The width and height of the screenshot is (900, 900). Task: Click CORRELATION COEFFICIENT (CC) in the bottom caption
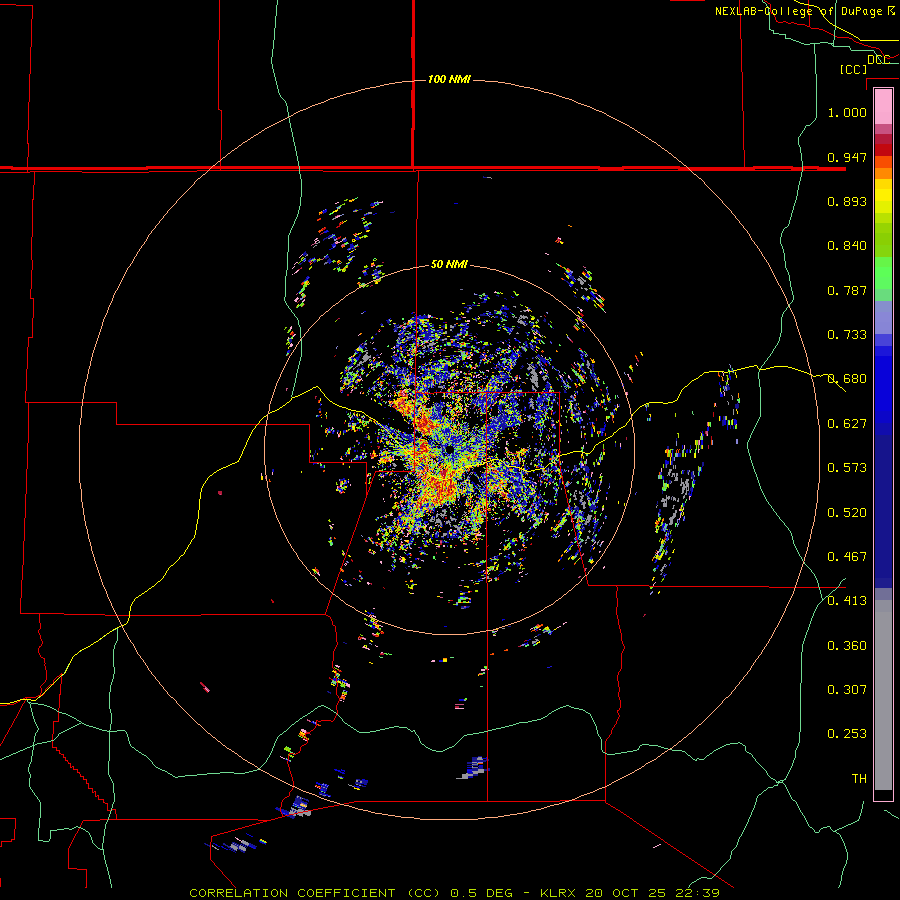[315, 893]
